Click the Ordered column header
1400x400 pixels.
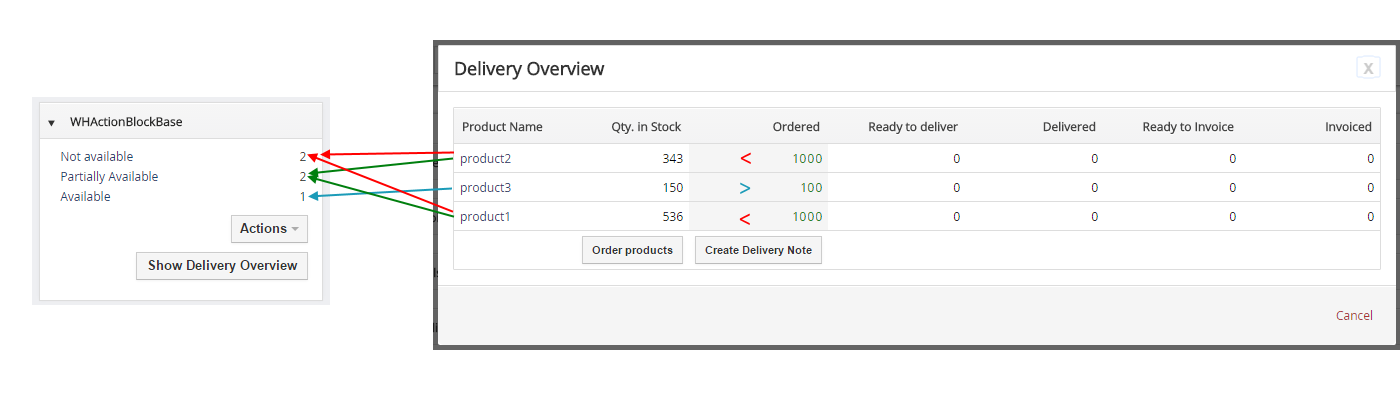point(796,127)
